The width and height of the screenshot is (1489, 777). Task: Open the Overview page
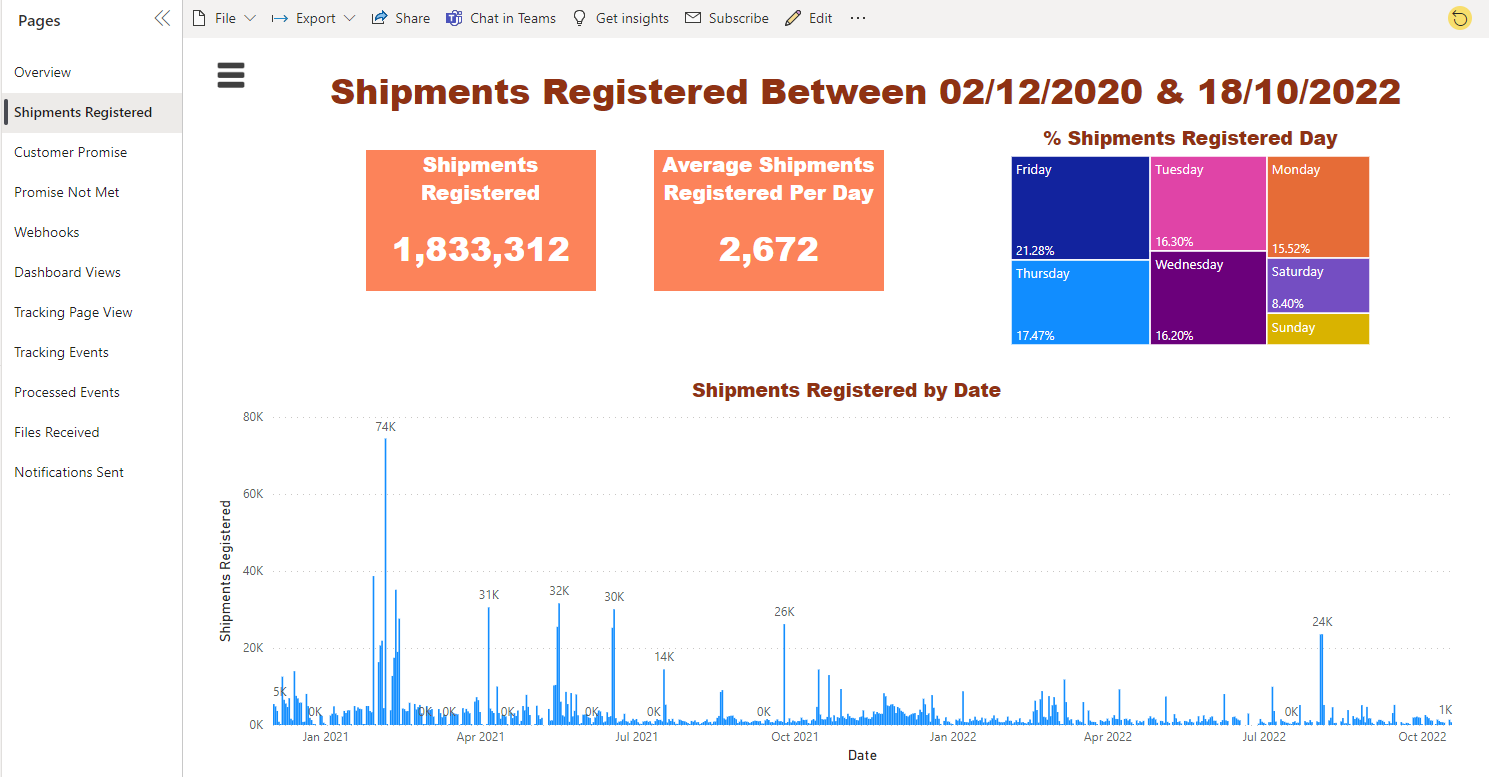[x=91, y=72]
